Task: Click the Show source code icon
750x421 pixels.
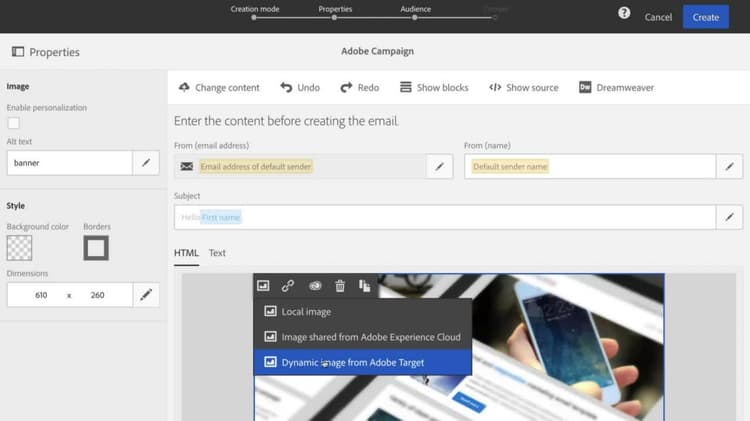Action: click(495, 87)
